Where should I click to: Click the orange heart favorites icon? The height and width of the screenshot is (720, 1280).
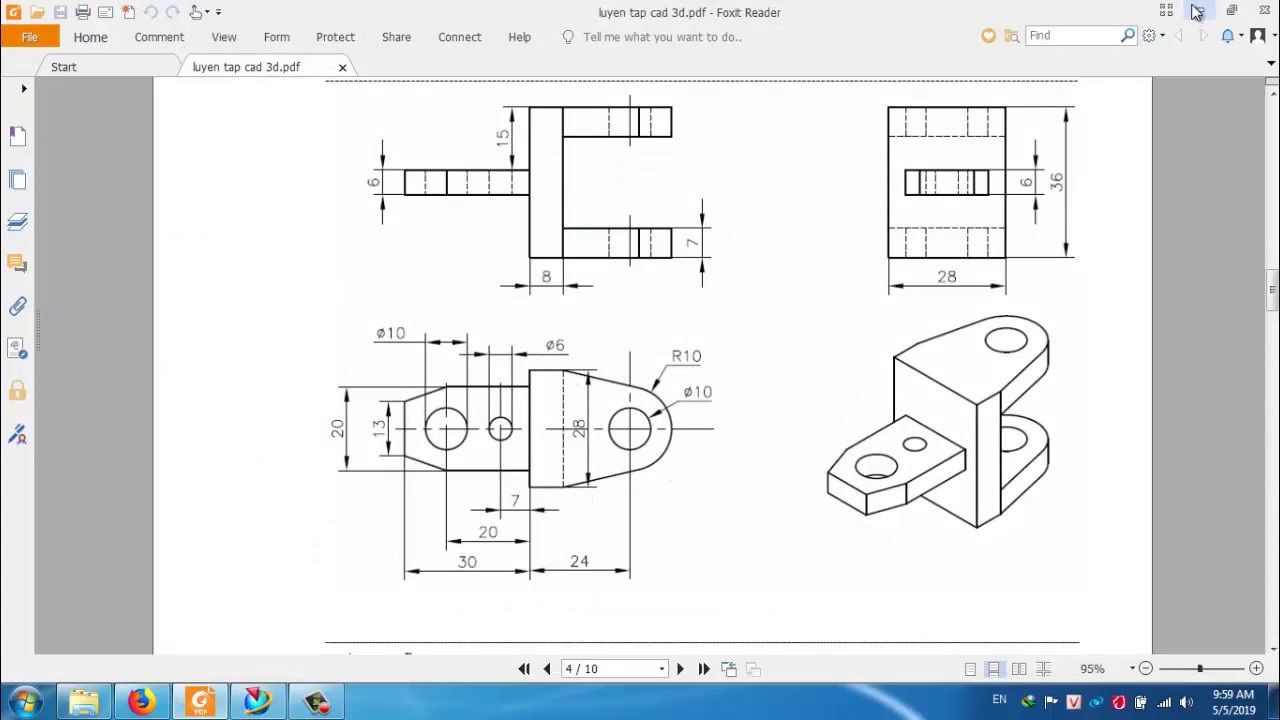pos(988,36)
